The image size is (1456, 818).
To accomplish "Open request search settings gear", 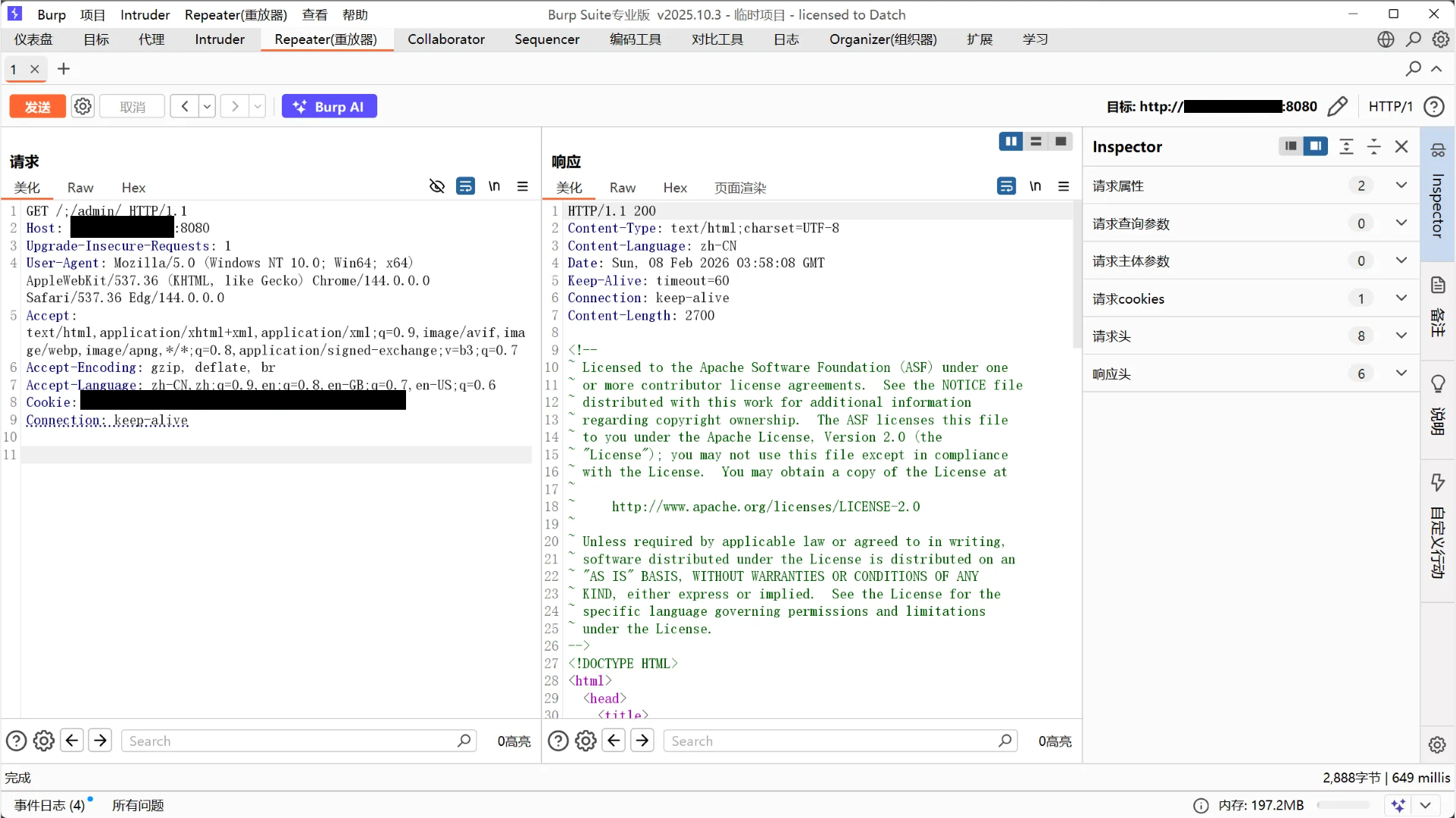I will pyautogui.click(x=44, y=741).
